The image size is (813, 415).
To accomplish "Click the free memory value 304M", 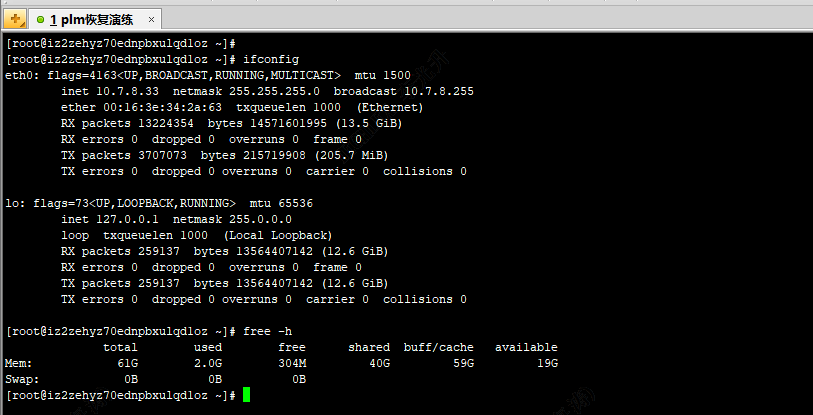I will [x=292, y=363].
